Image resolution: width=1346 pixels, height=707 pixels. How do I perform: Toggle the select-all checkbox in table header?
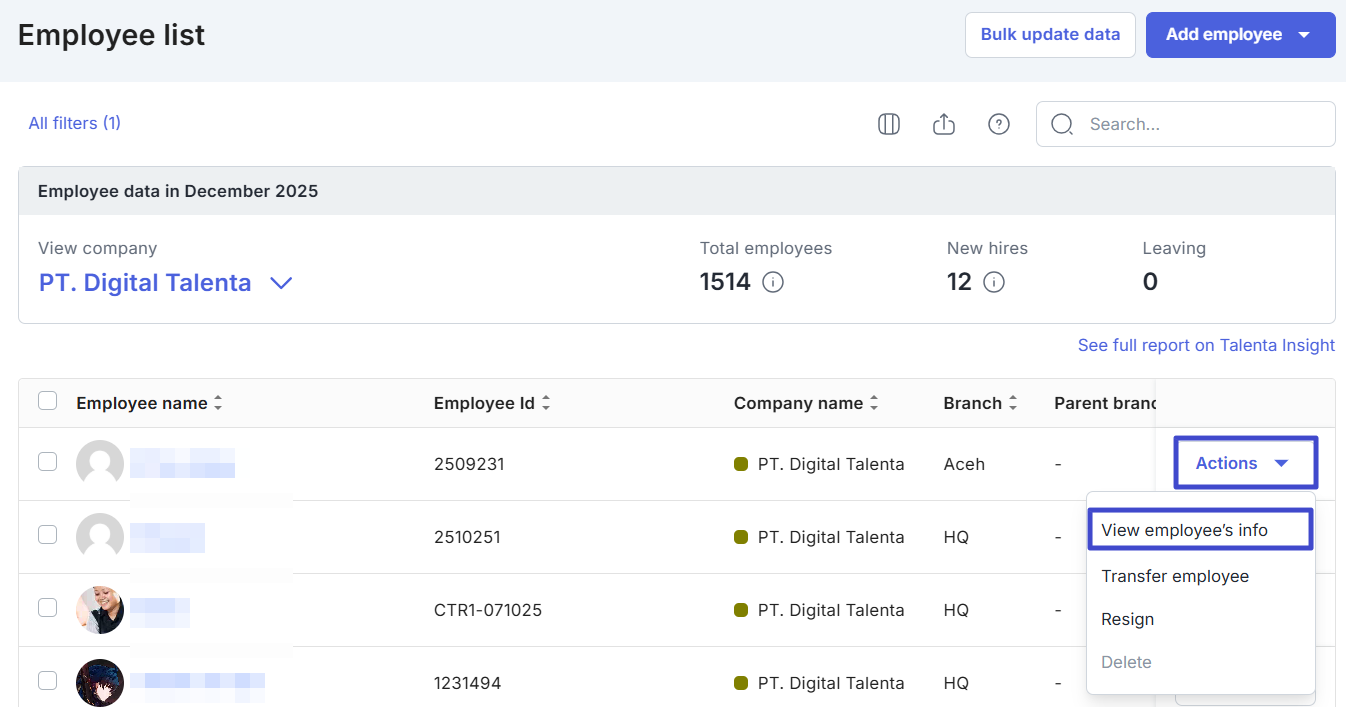(x=47, y=401)
